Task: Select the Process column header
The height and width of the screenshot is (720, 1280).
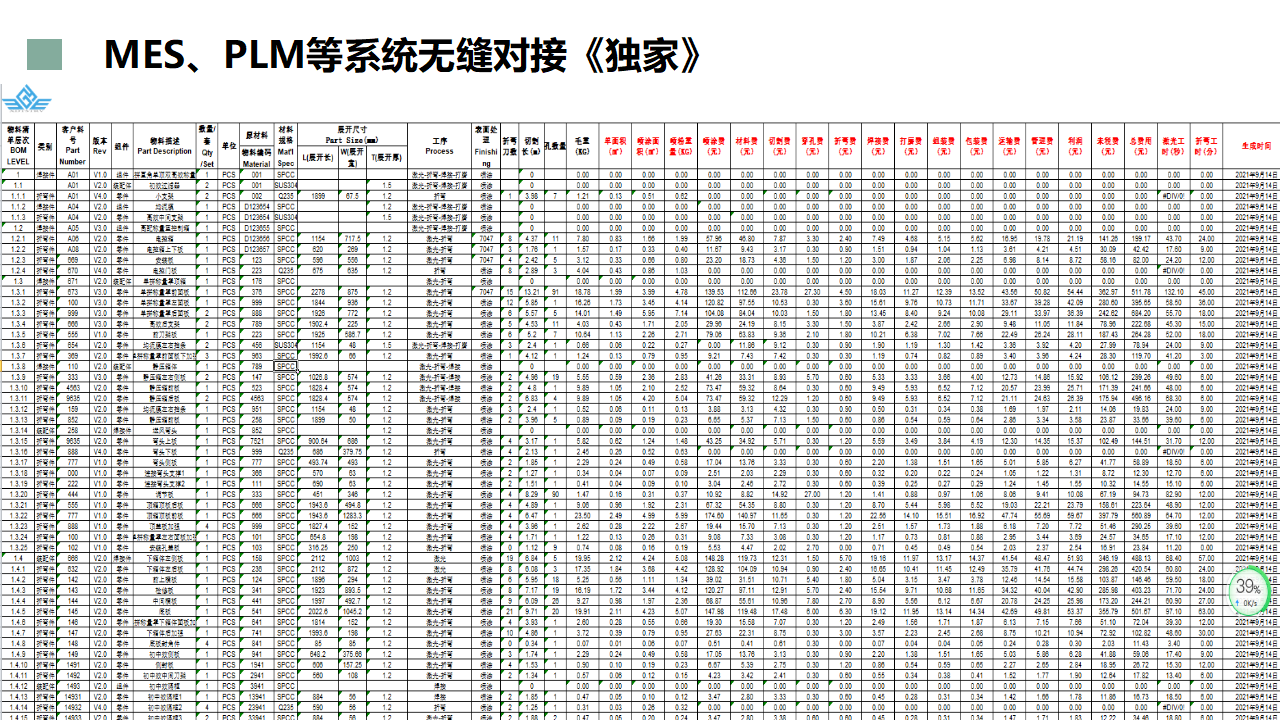Action: tap(439, 146)
